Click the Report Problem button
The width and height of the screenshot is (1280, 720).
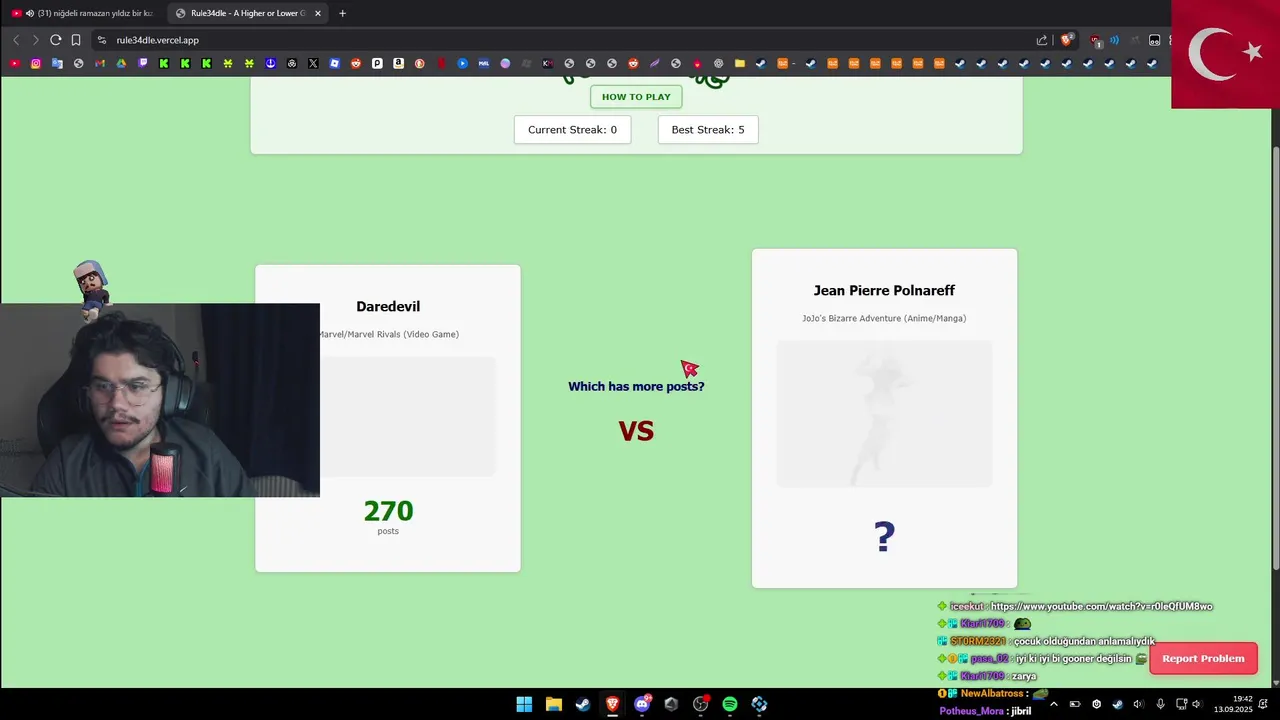tap(1203, 658)
